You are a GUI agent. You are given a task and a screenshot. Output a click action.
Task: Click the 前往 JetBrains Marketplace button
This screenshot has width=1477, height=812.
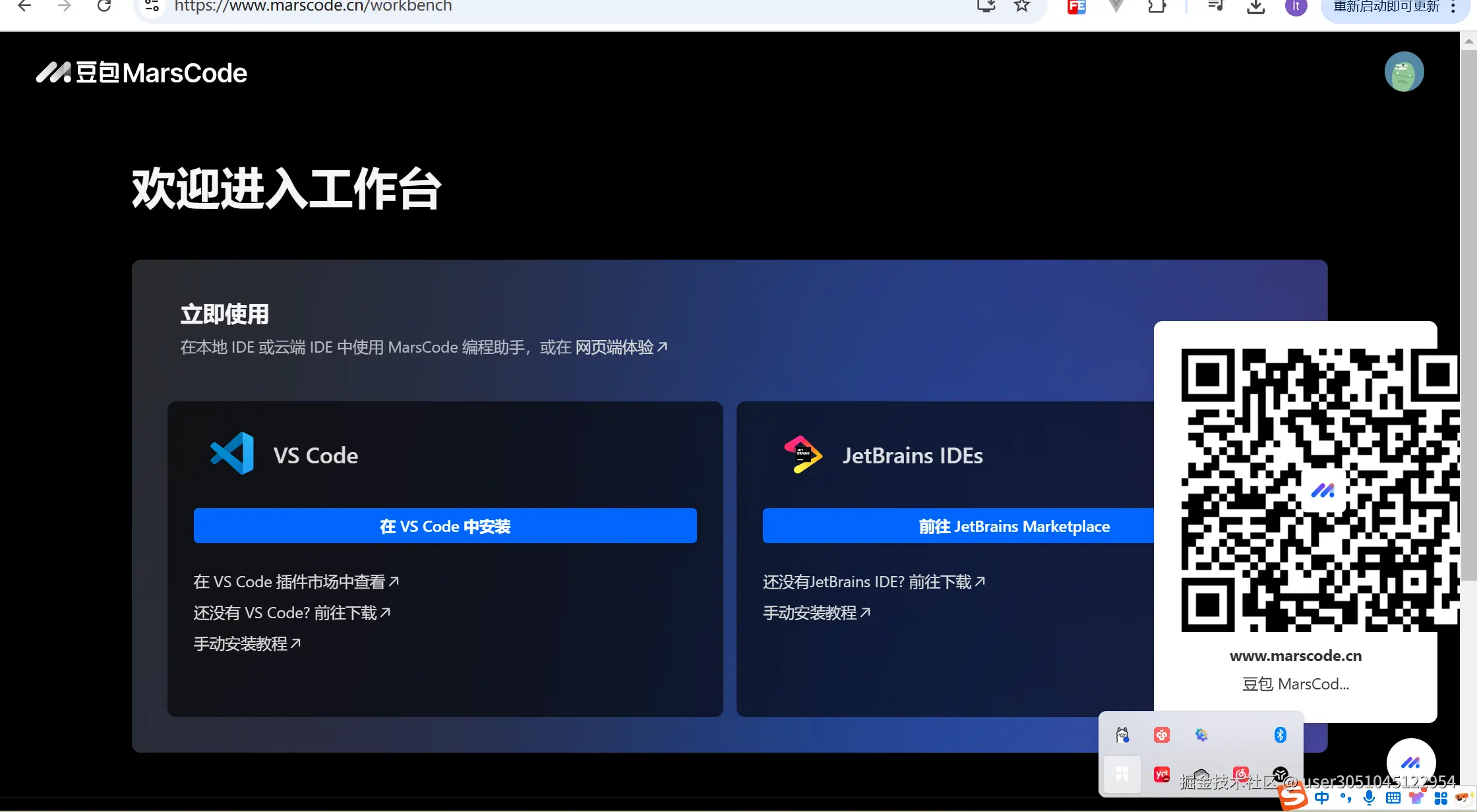pyautogui.click(x=1013, y=526)
